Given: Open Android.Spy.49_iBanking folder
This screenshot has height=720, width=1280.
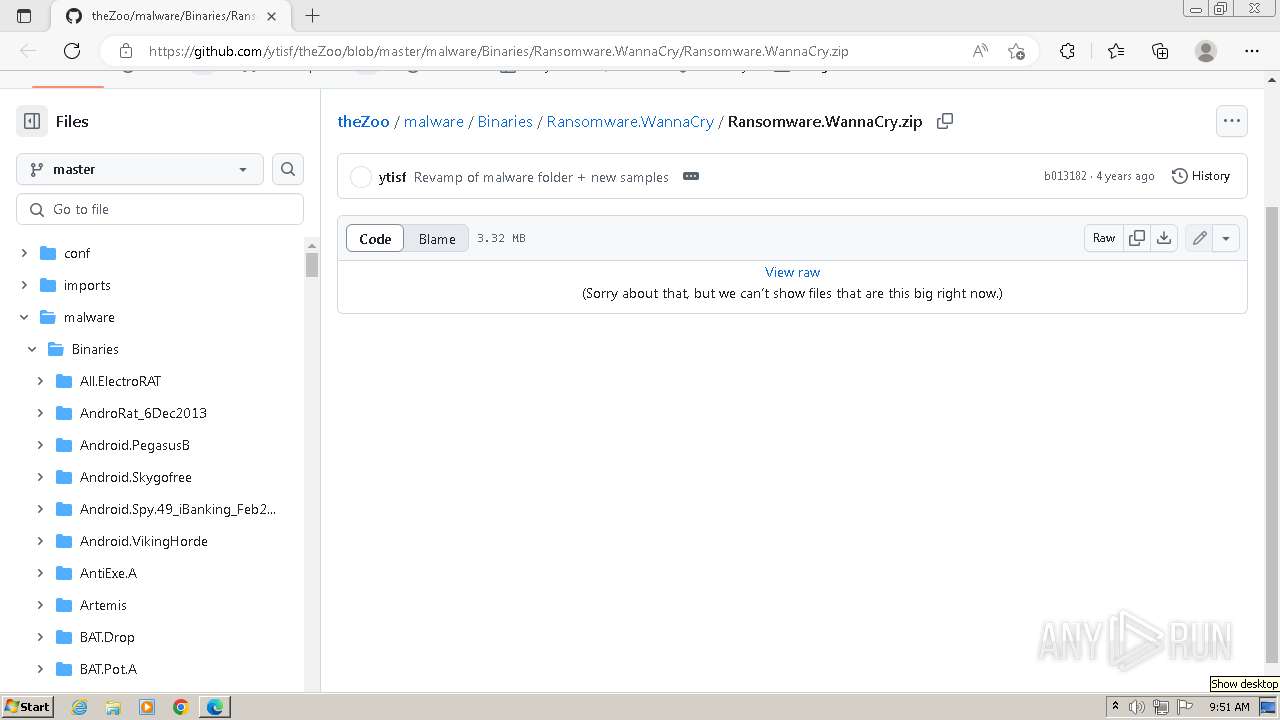Looking at the screenshot, I should coord(178,509).
